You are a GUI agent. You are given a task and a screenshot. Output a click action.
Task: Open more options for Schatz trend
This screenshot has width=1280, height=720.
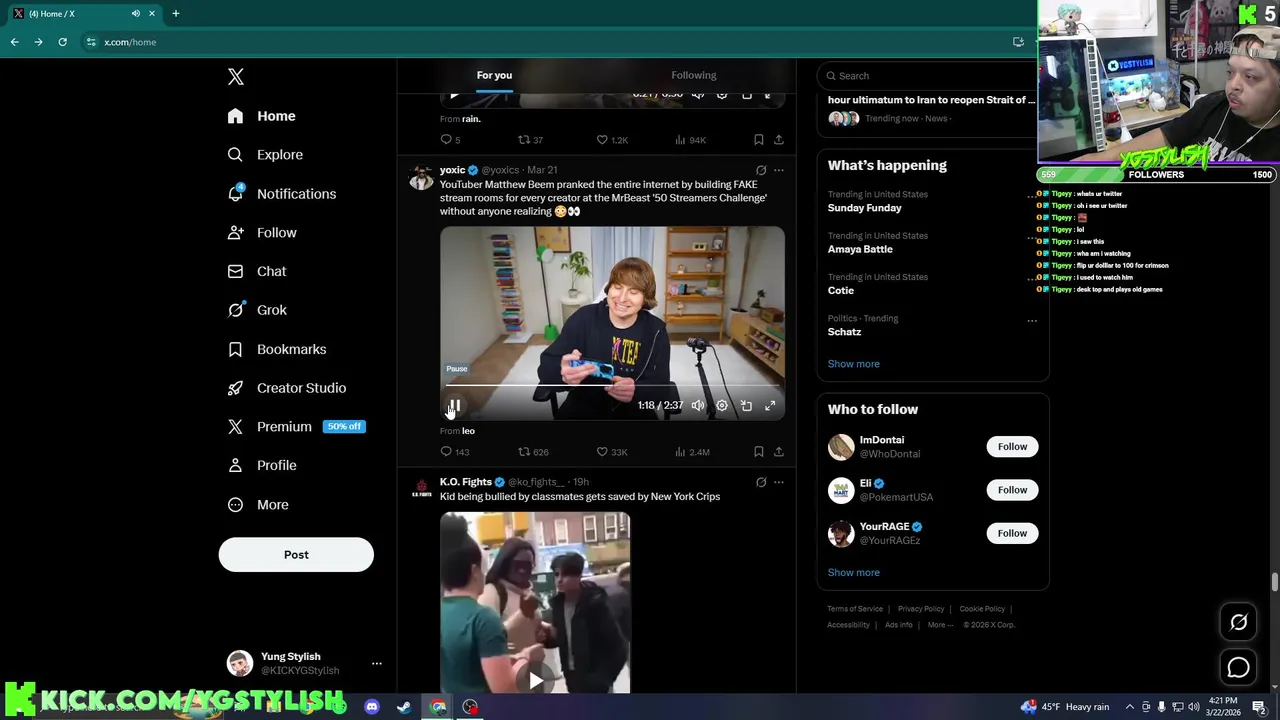[x=1032, y=321]
